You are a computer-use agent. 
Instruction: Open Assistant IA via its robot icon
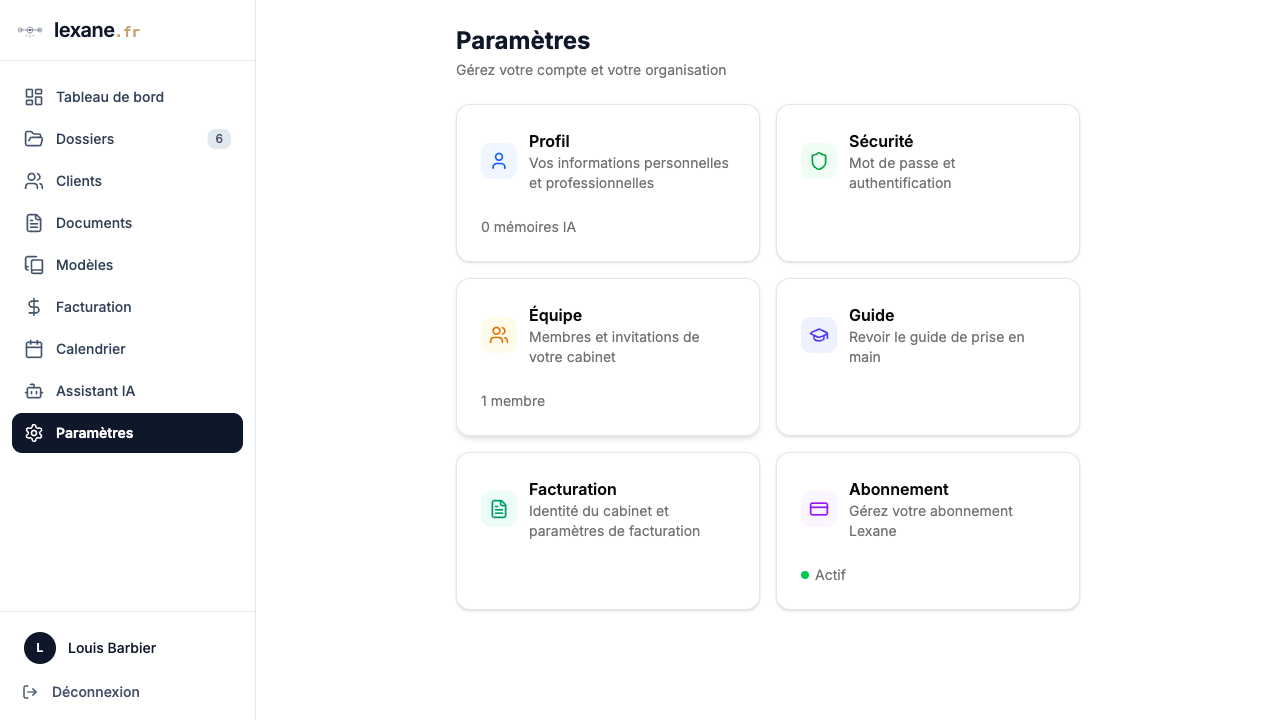(33, 391)
